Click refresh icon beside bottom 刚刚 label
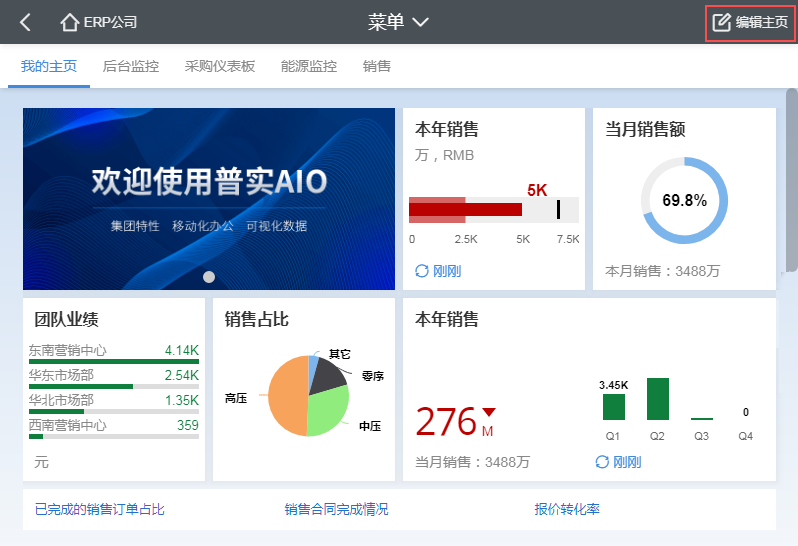Viewport: 798px width, 546px height. [602, 461]
